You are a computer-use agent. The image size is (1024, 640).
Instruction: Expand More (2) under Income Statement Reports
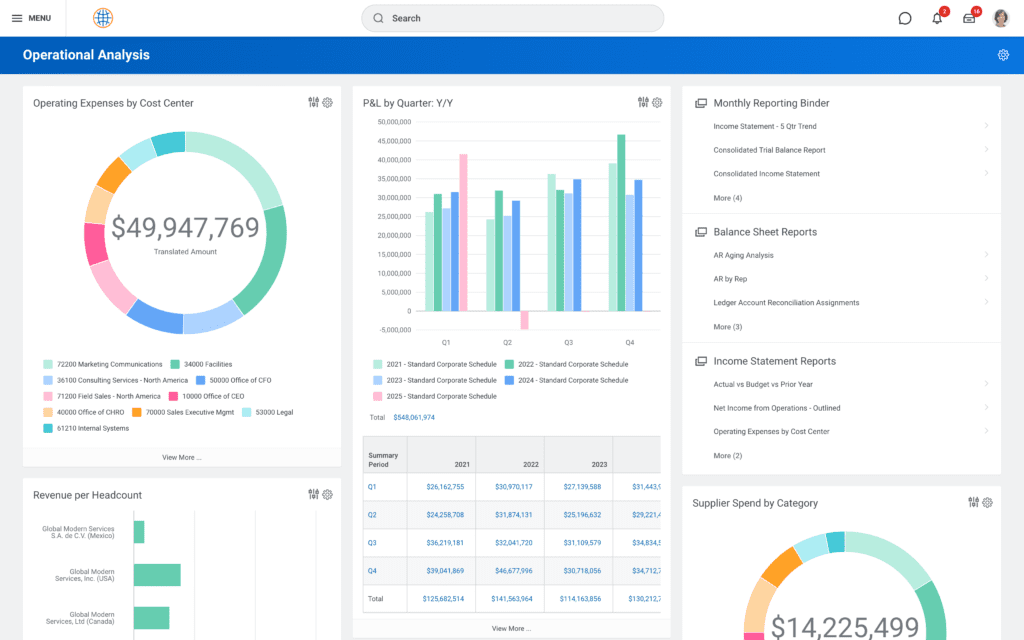tap(727, 455)
